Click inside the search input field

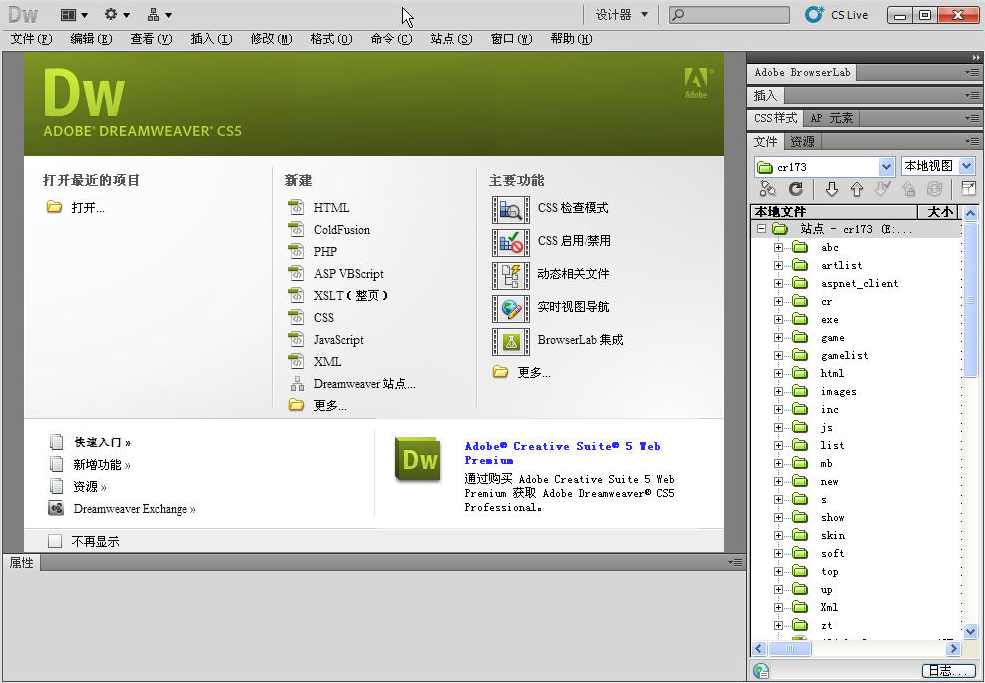[x=728, y=14]
